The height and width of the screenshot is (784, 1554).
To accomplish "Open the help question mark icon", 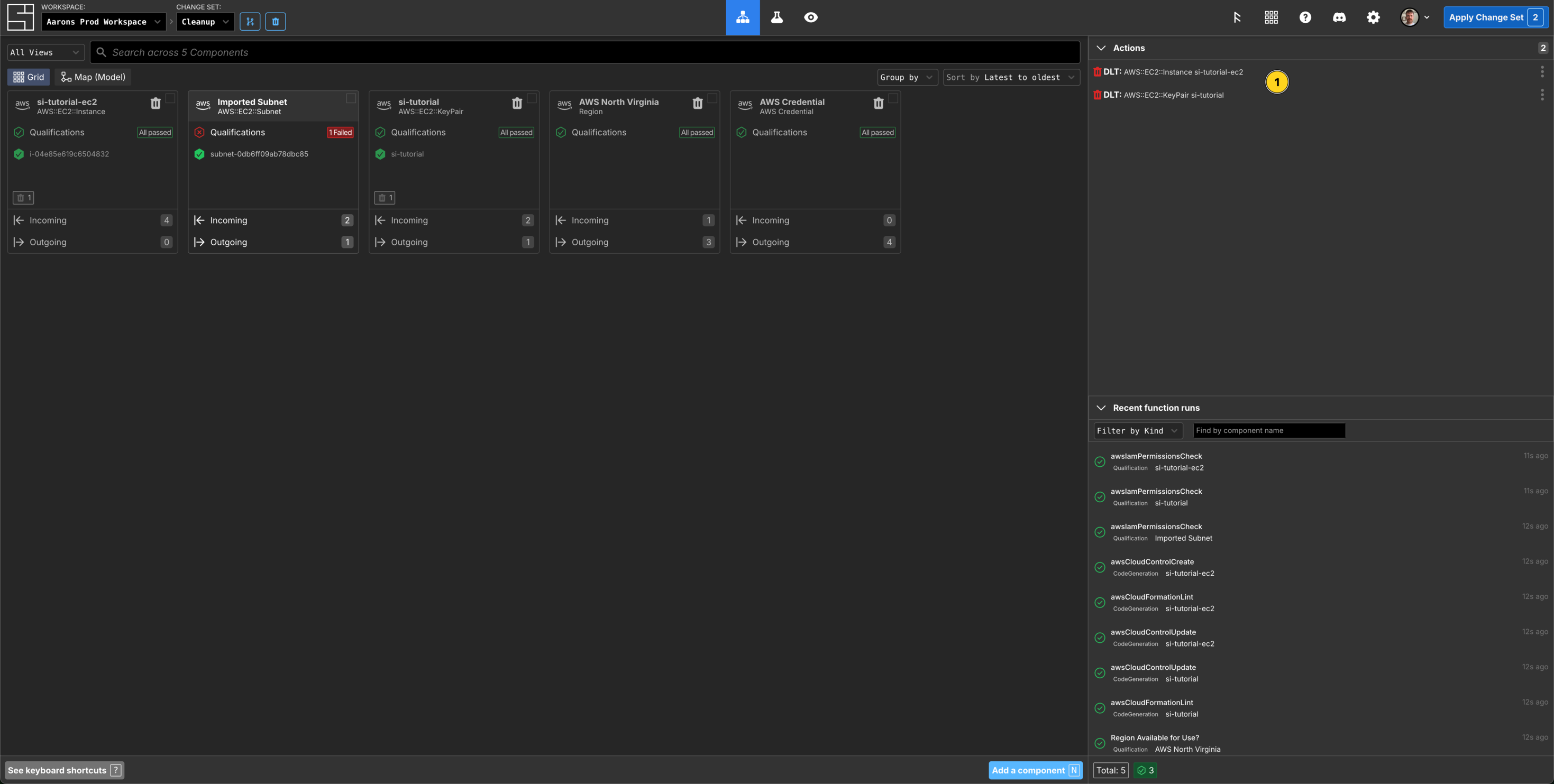I will point(1305,17).
